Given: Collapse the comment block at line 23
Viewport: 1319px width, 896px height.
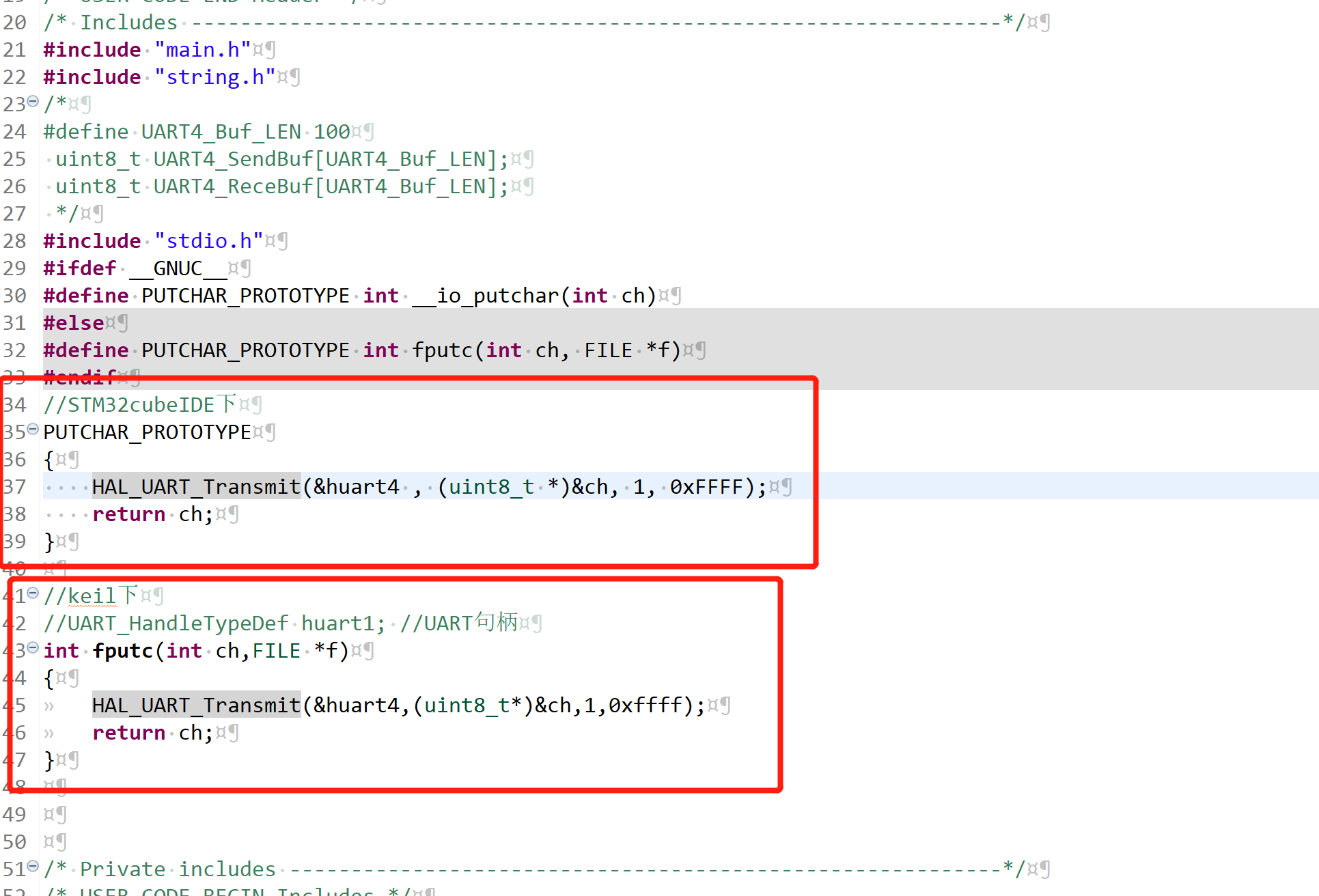Looking at the screenshot, I should pyautogui.click(x=32, y=100).
